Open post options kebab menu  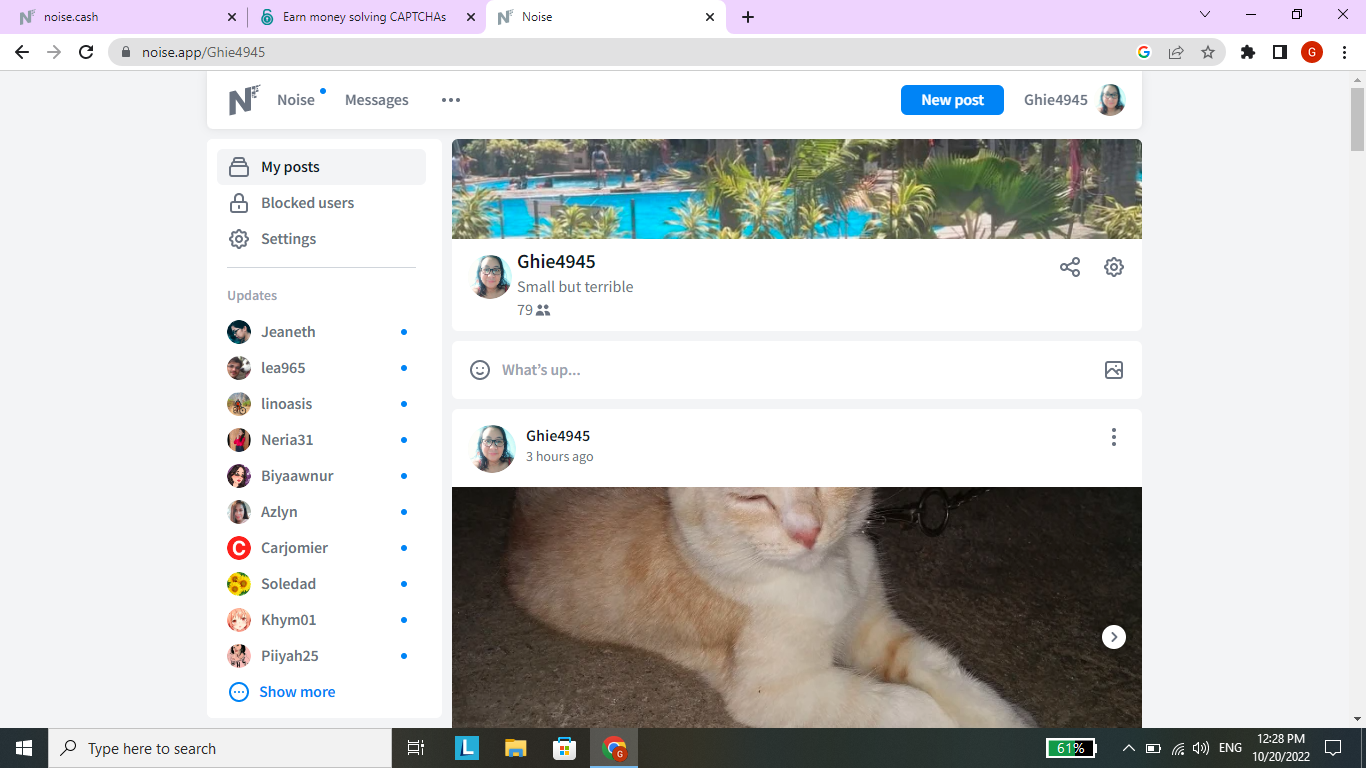click(x=1114, y=437)
